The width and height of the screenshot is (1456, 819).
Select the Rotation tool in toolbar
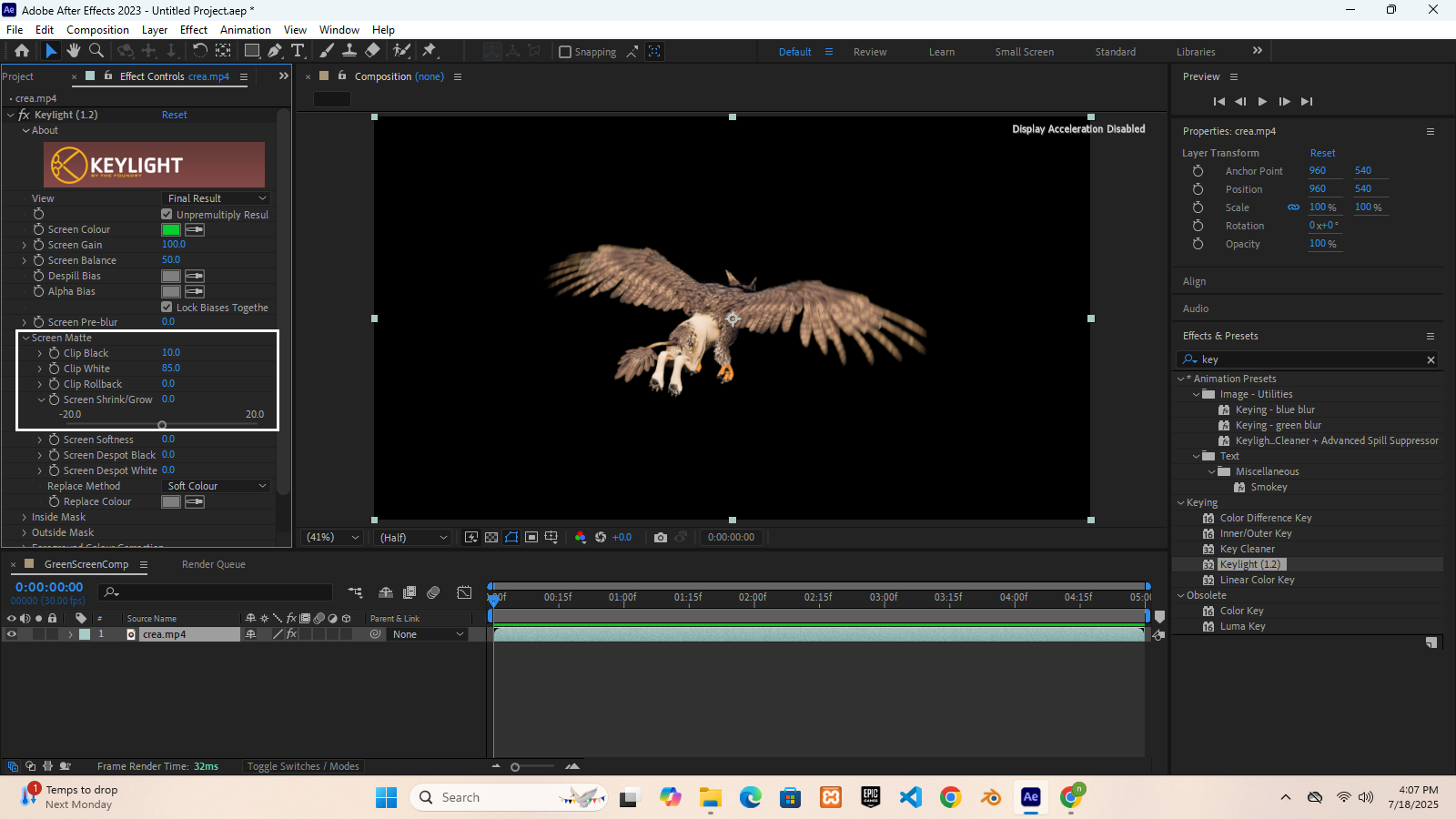(200, 51)
